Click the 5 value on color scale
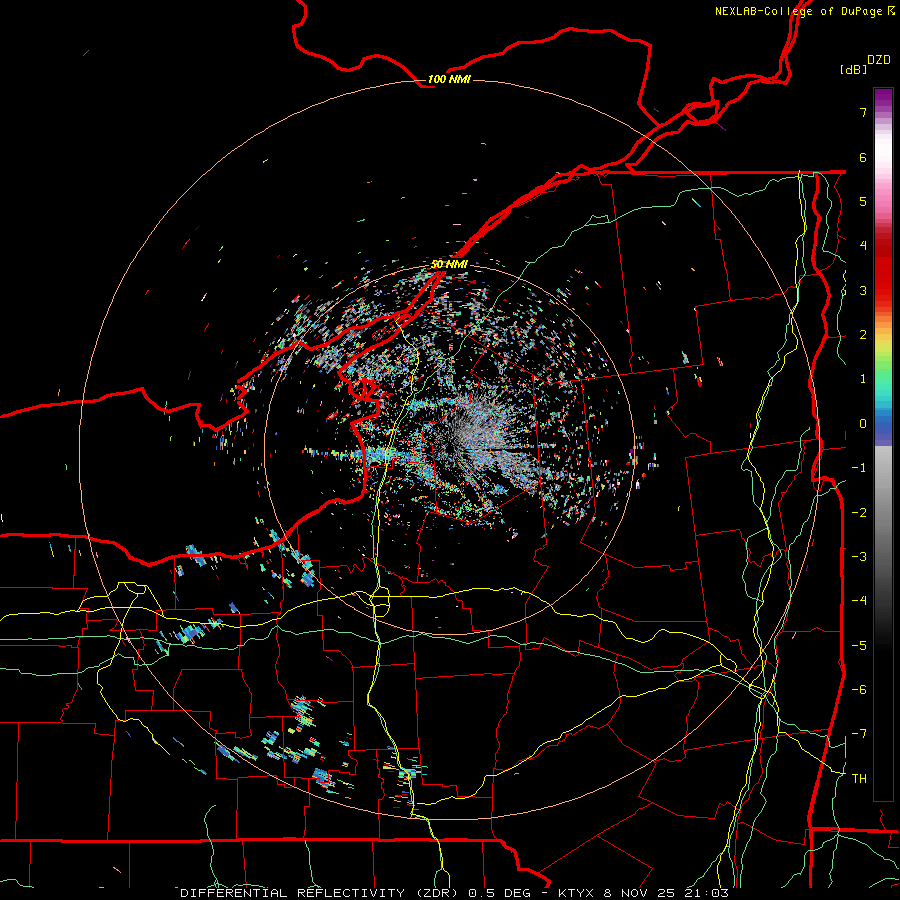This screenshot has height=900, width=900. (x=863, y=201)
